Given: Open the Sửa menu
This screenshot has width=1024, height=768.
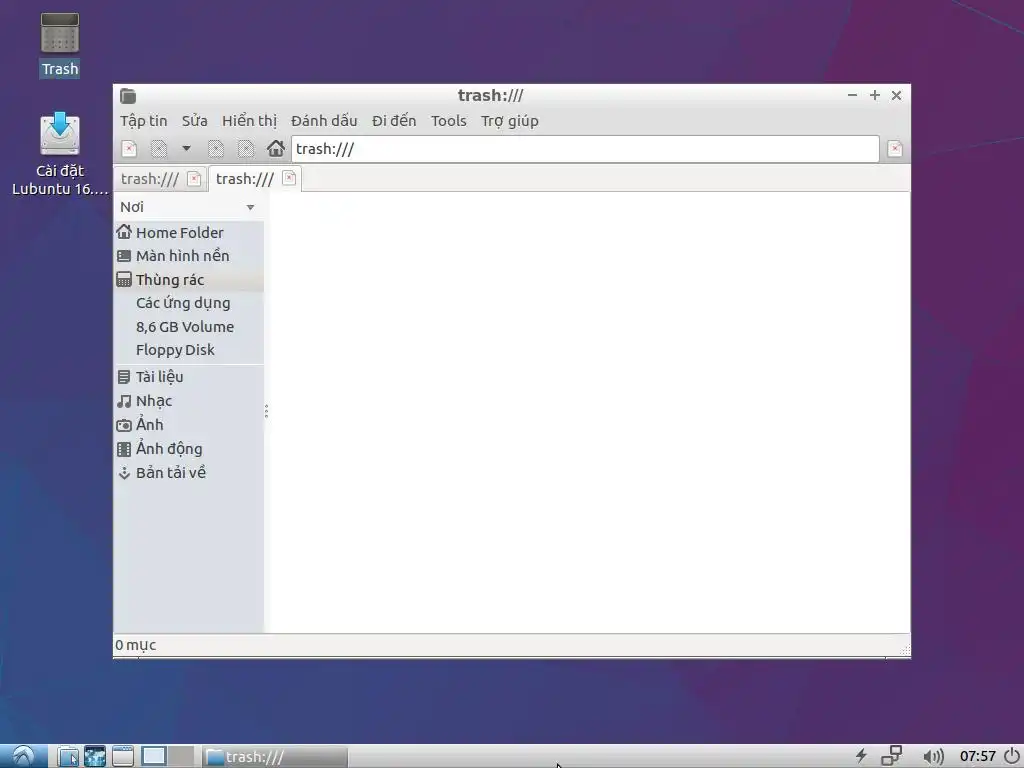Looking at the screenshot, I should coord(195,121).
